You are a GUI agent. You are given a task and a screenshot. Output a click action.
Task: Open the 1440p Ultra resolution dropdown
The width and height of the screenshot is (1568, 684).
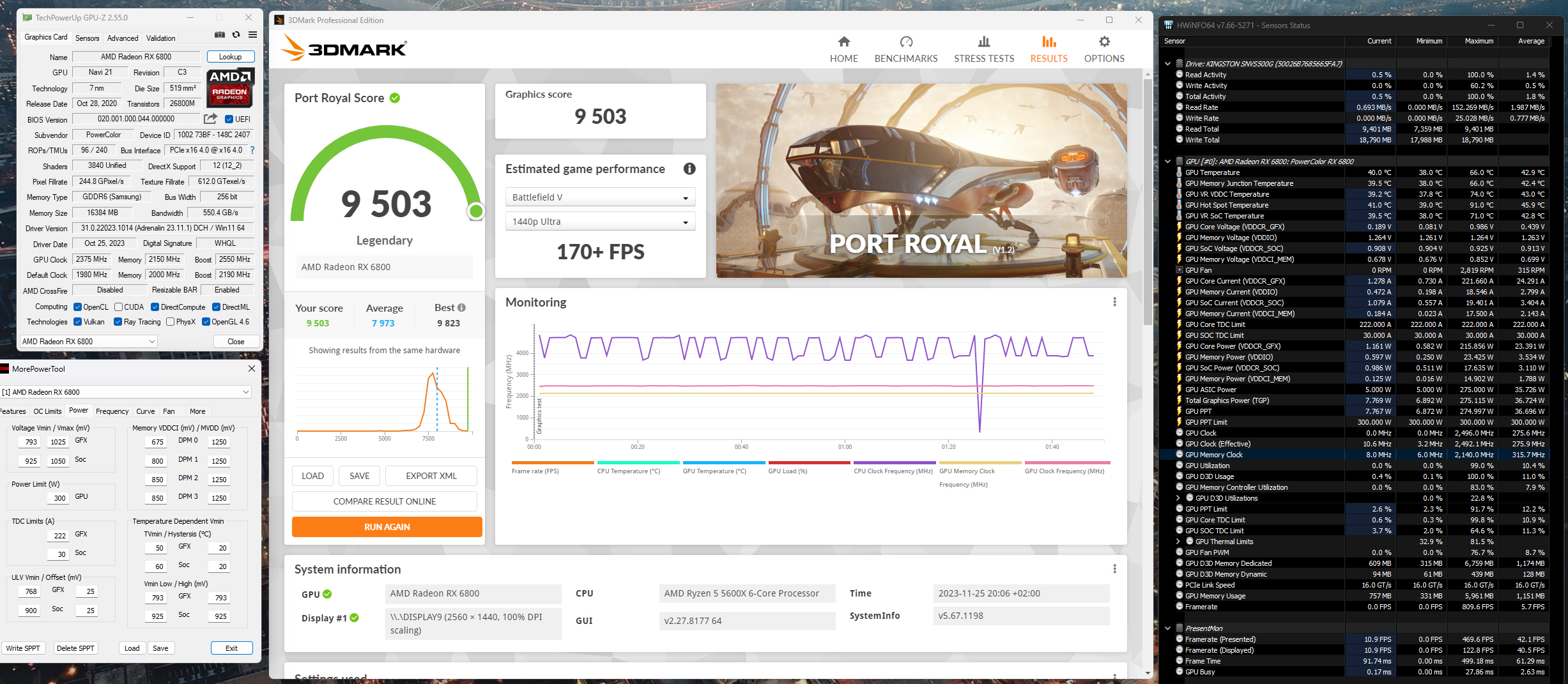600,222
